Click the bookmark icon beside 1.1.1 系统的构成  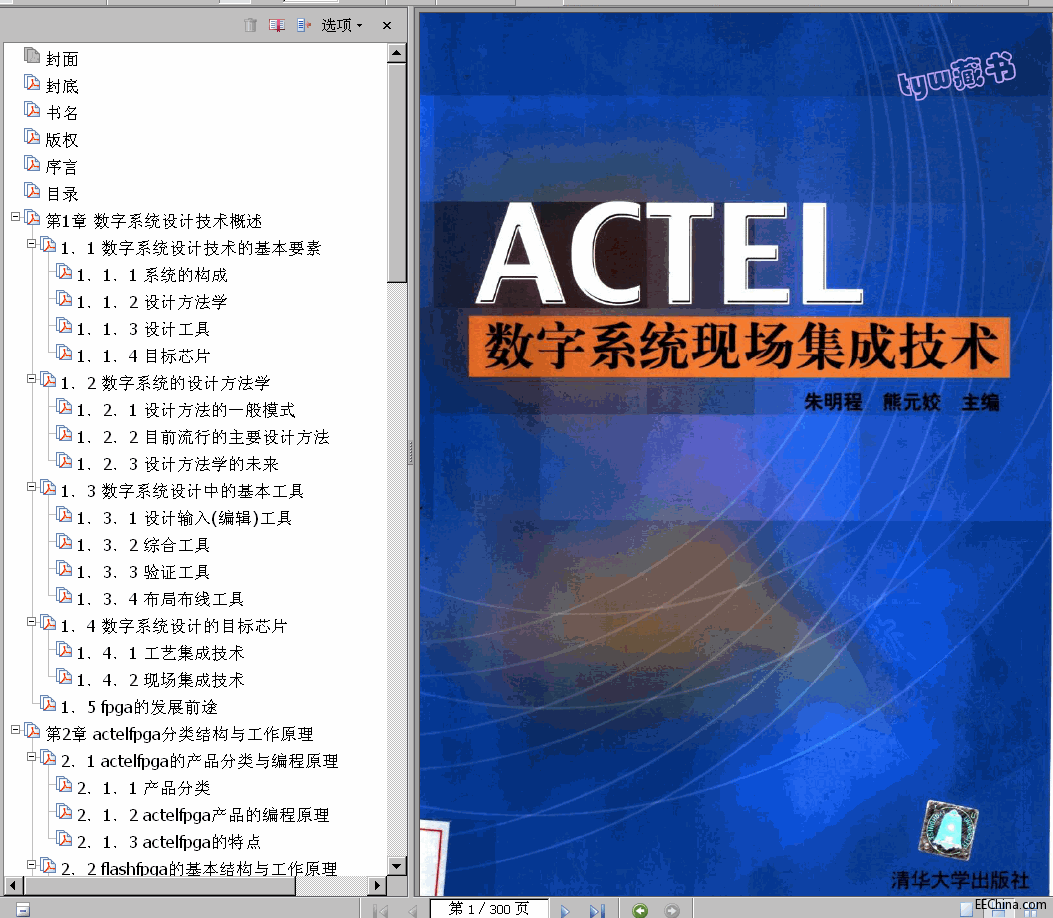point(64,272)
